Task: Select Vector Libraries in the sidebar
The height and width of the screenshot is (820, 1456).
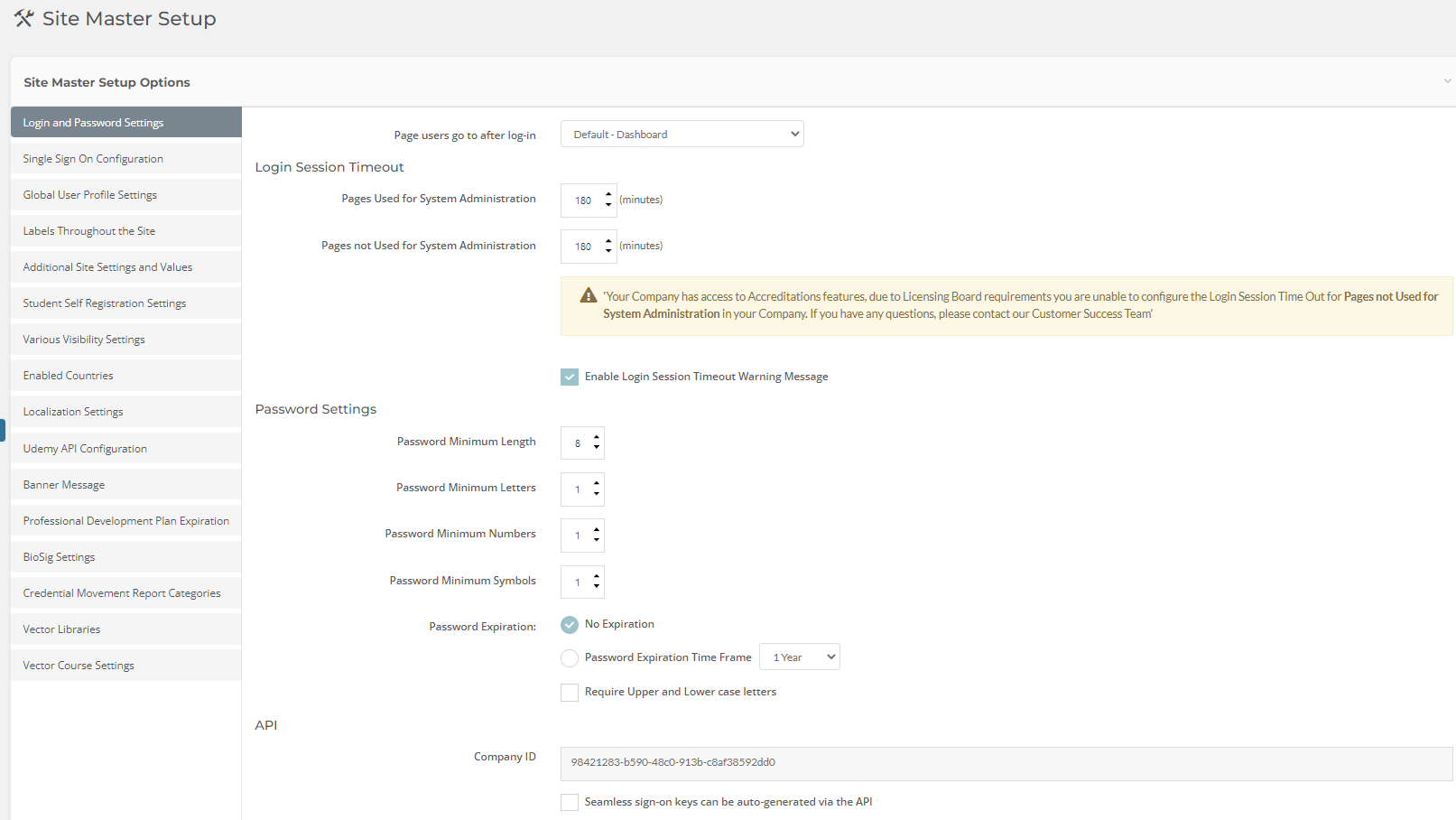Action: 61,629
